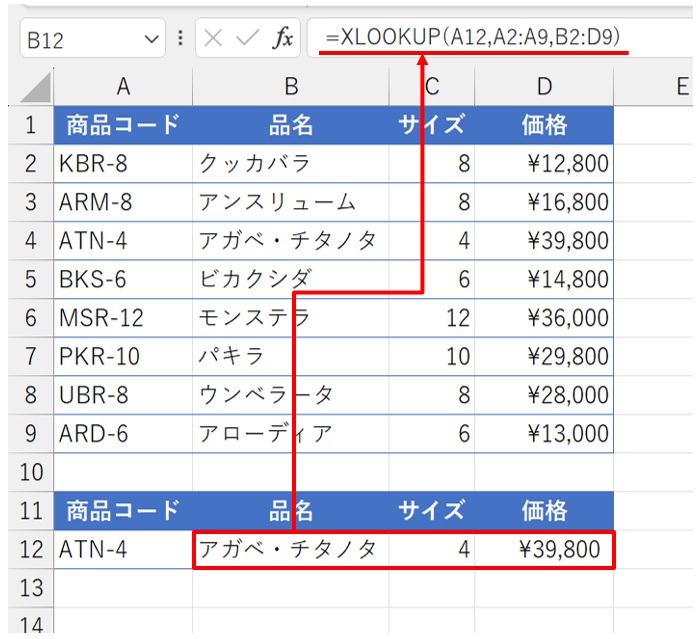The image size is (700, 639).
Task: Select column D header
Action: click(x=544, y=87)
